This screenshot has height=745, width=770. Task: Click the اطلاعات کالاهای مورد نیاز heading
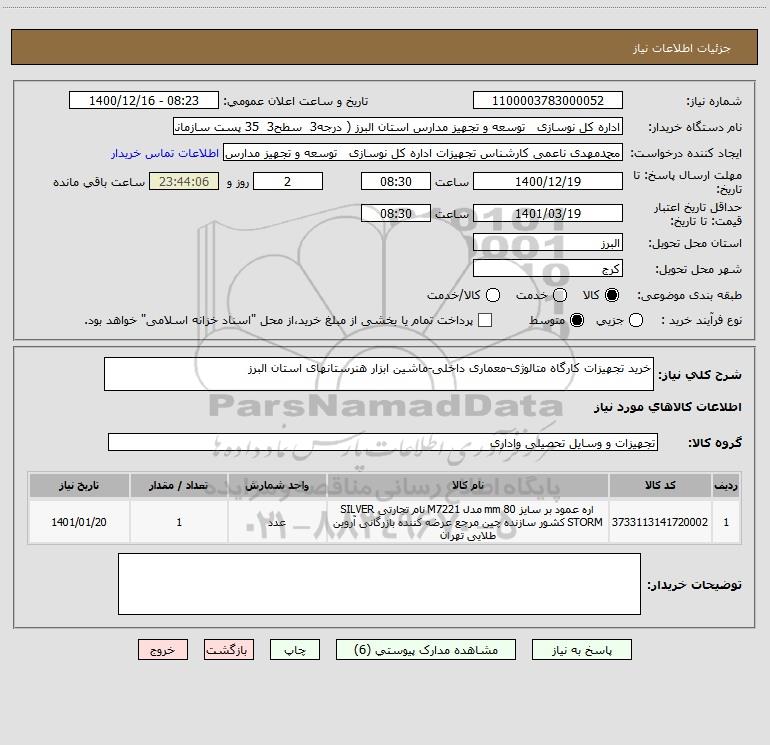667,407
